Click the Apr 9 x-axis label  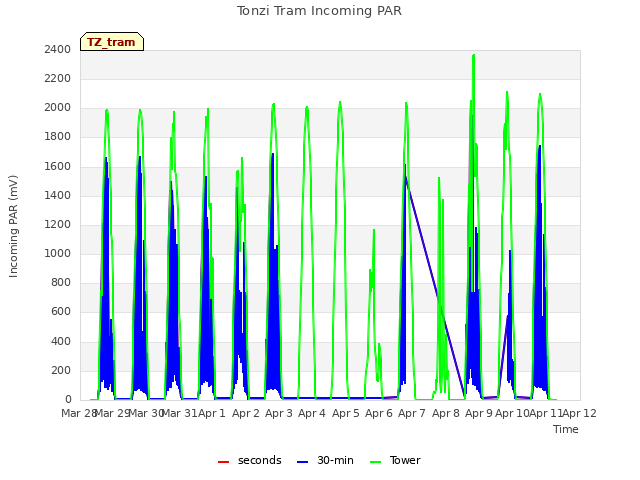[479, 413]
